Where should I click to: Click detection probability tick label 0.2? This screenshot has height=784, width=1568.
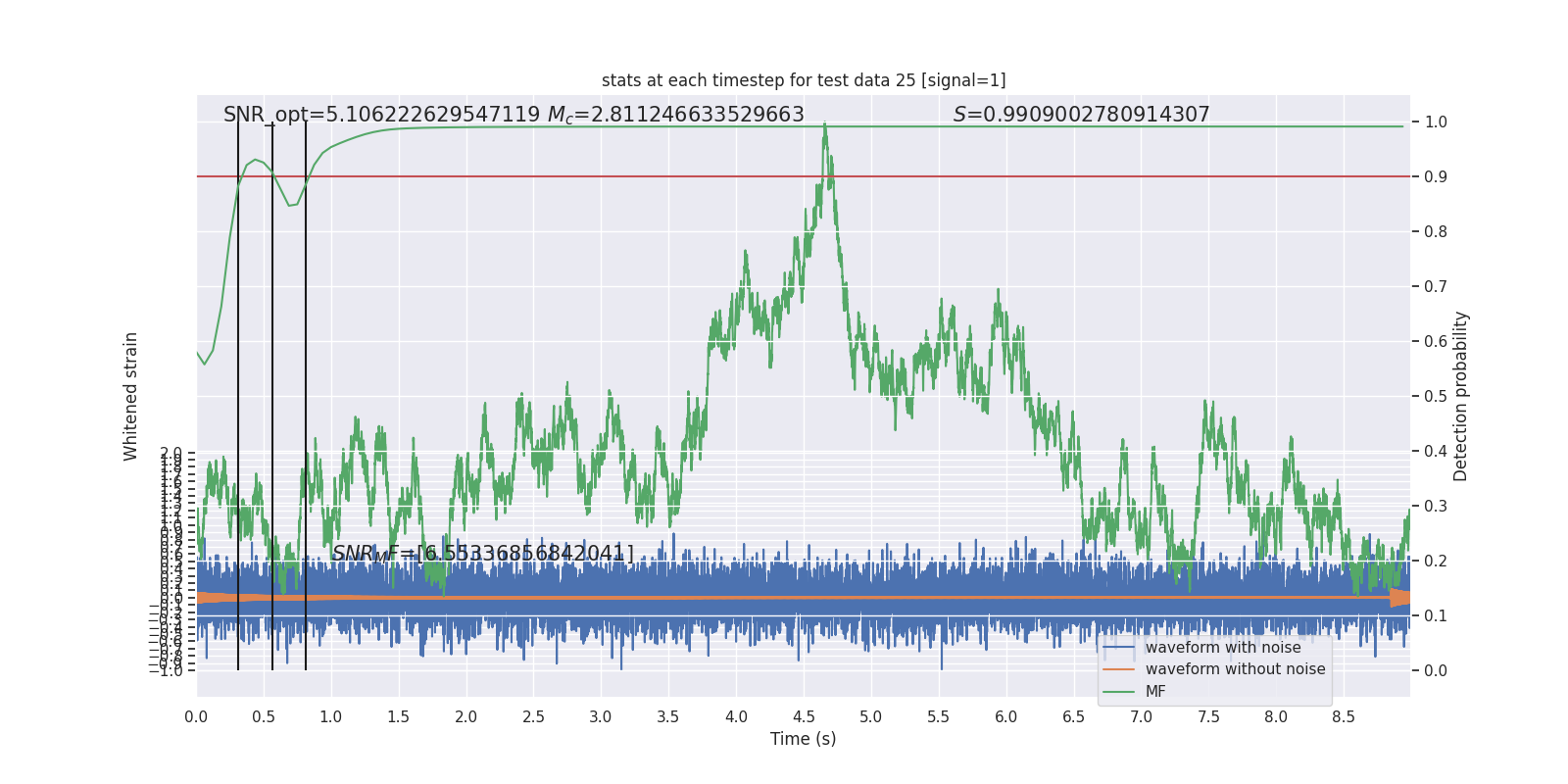(x=1436, y=562)
